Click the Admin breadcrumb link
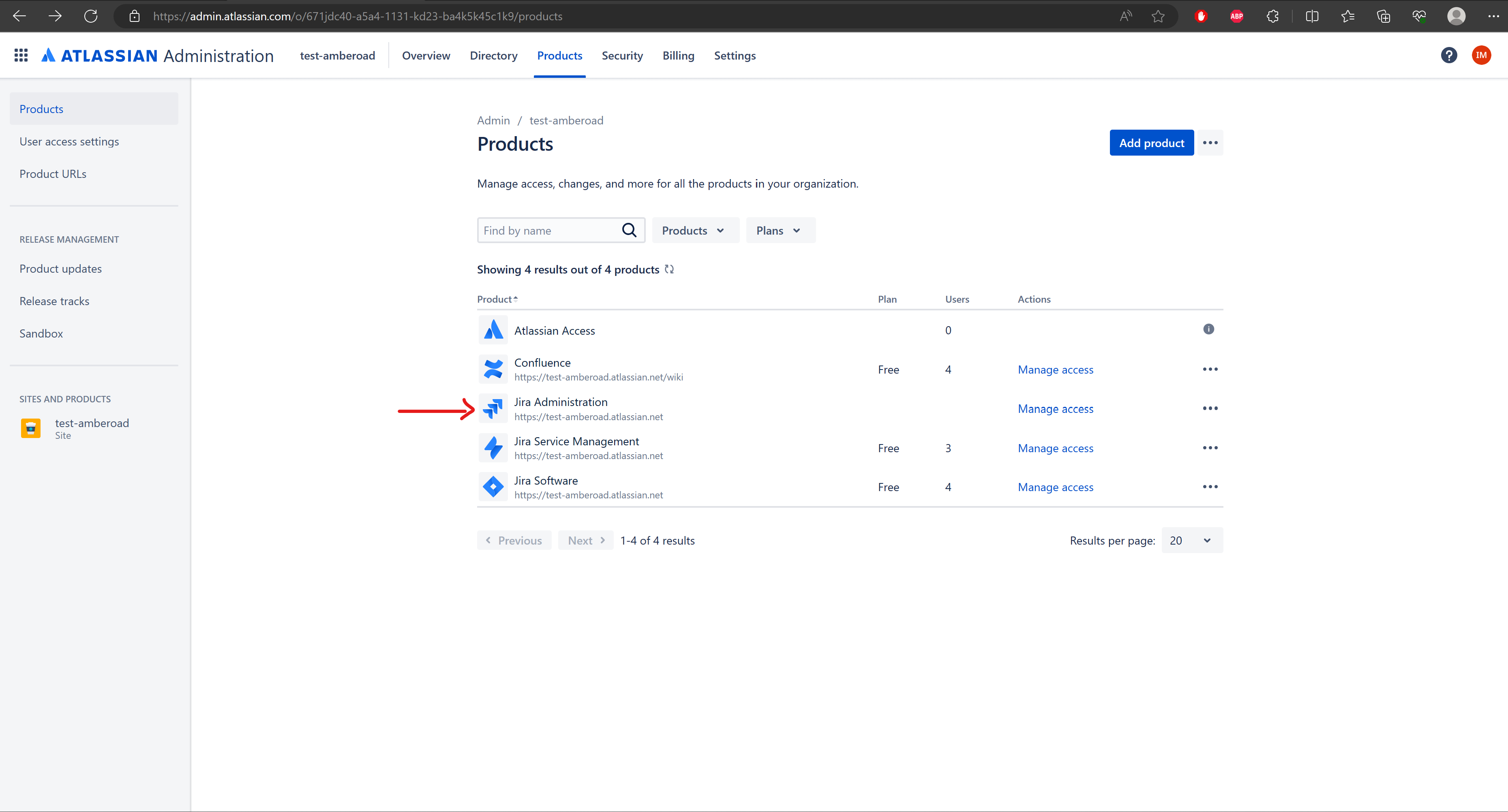Viewport: 1508px width, 812px height. pos(493,120)
